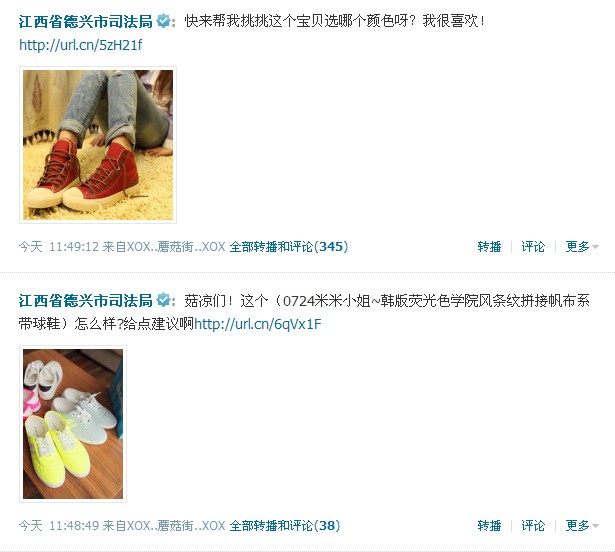Expand 更多 dropdown on the first post

pos(582,247)
